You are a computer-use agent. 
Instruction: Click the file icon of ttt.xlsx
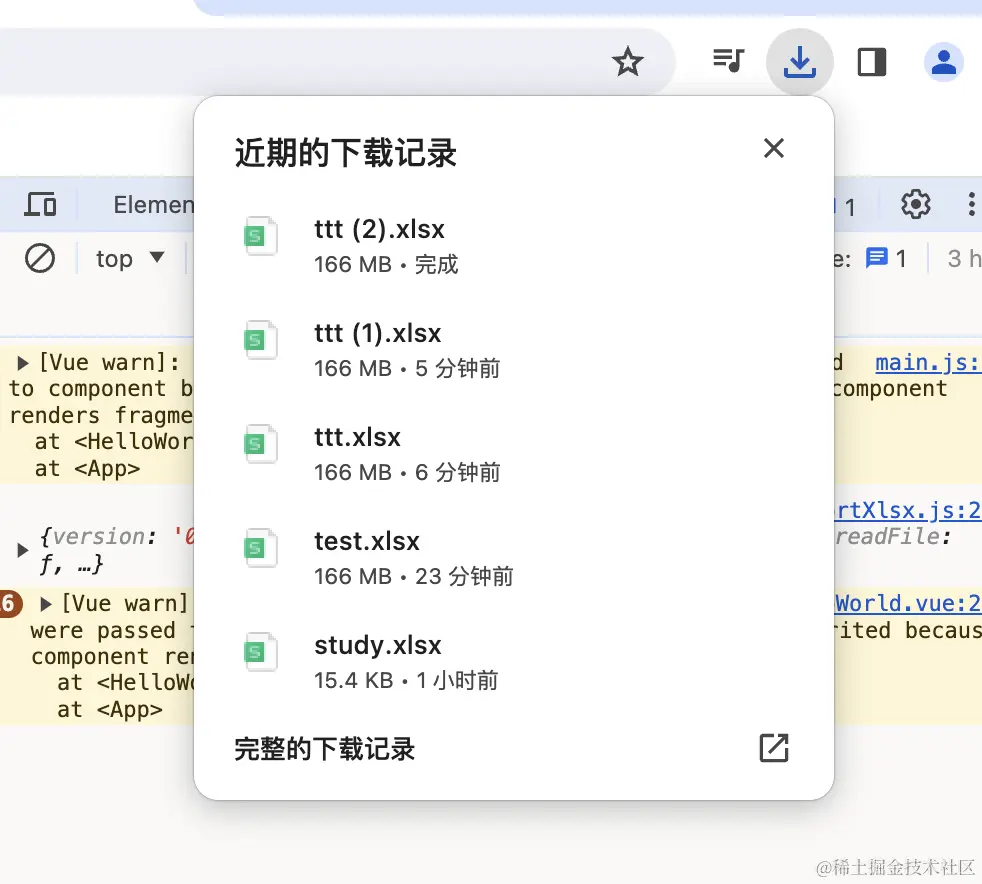click(260, 444)
